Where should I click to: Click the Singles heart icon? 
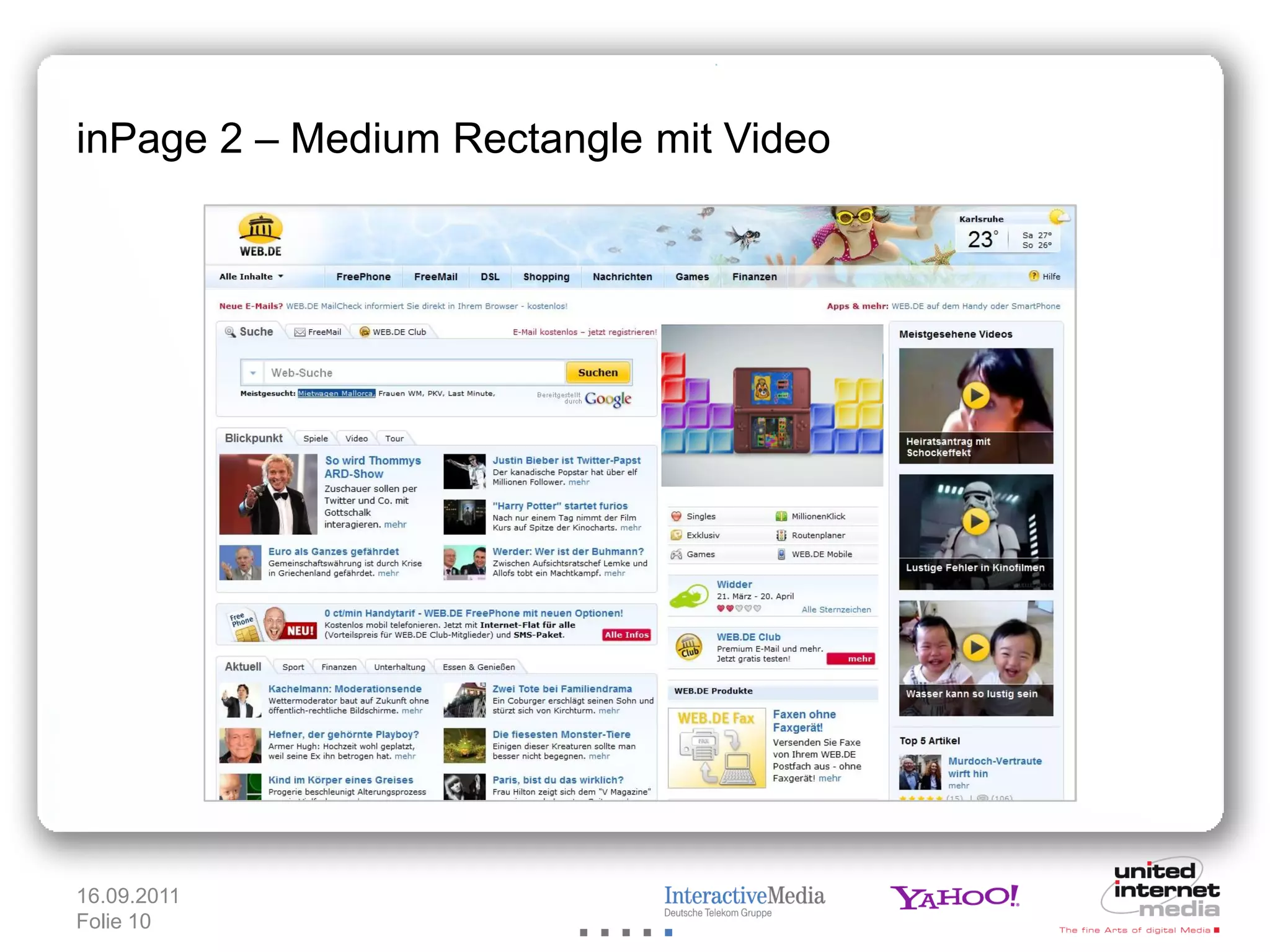click(x=676, y=516)
